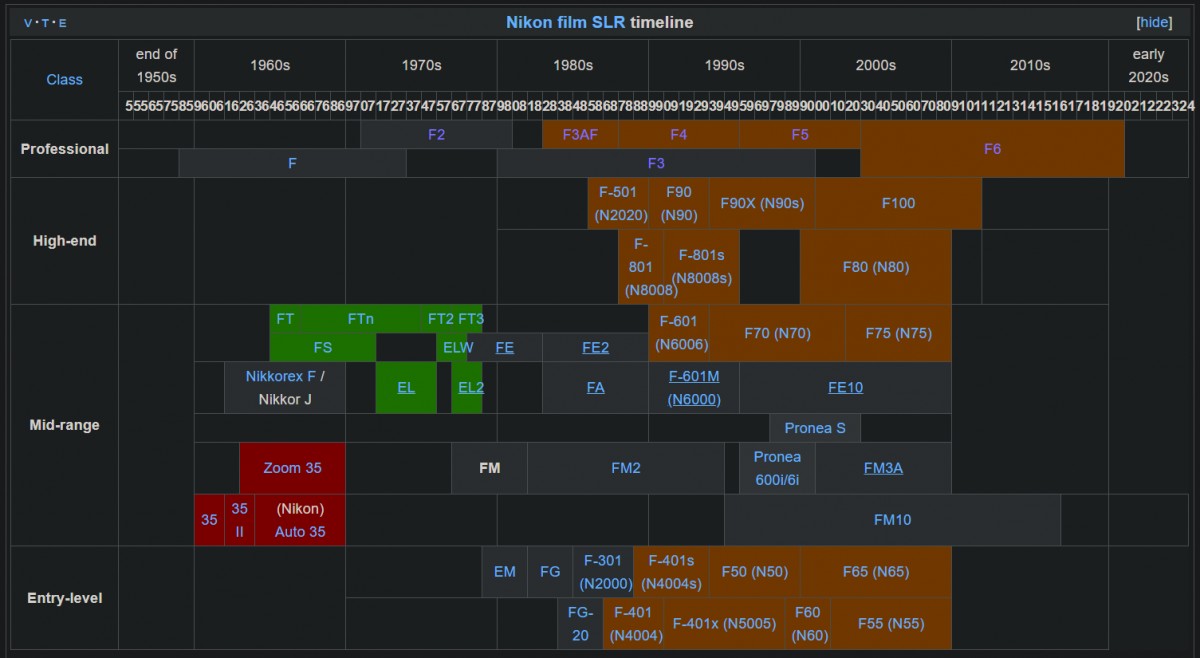Open the F3AF camera link
Image resolution: width=1200 pixels, height=658 pixels.
click(x=580, y=134)
